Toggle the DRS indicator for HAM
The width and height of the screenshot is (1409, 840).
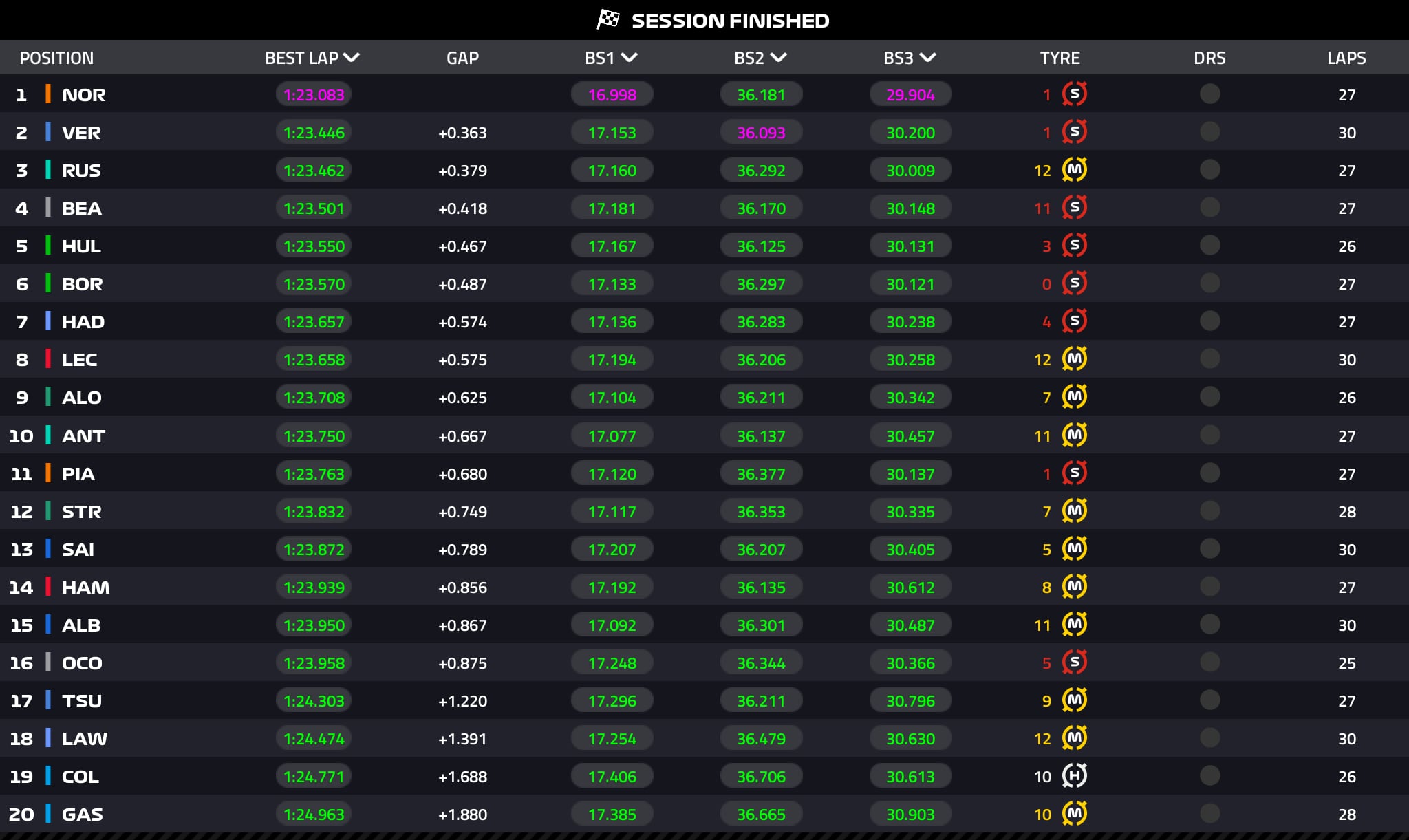tap(1209, 586)
